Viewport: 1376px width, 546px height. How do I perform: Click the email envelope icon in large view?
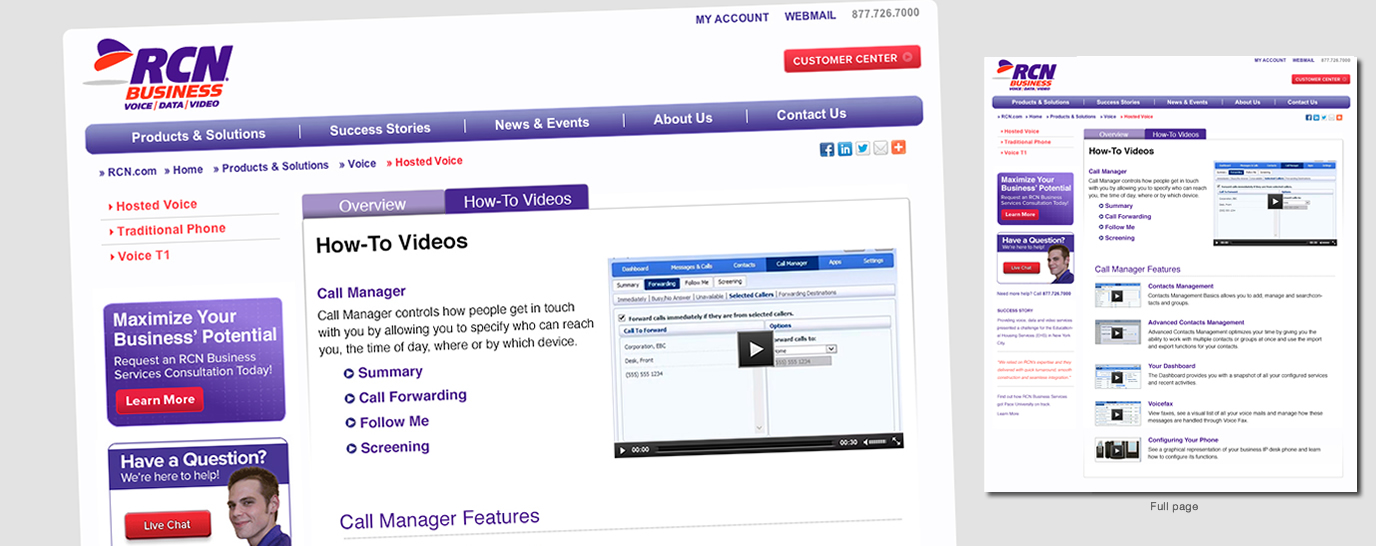[x=880, y=148]
